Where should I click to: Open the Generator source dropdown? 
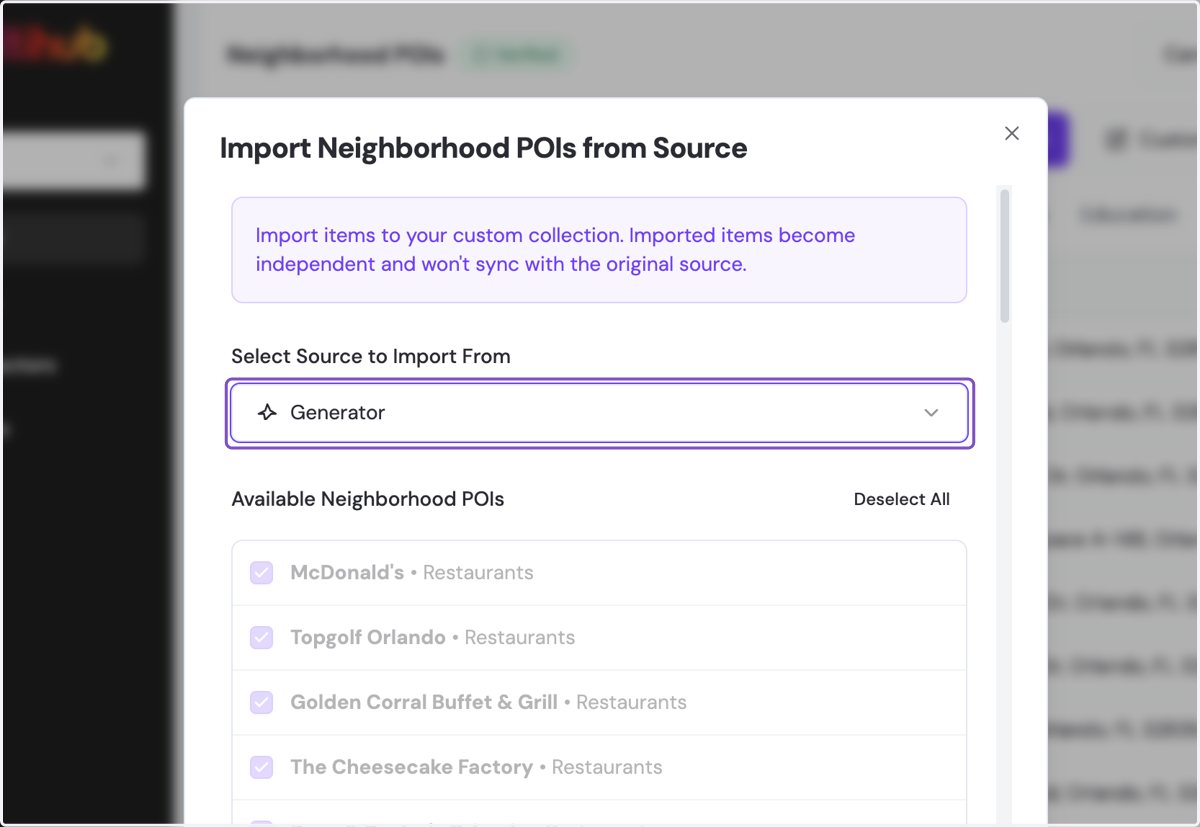click(600, 412)
